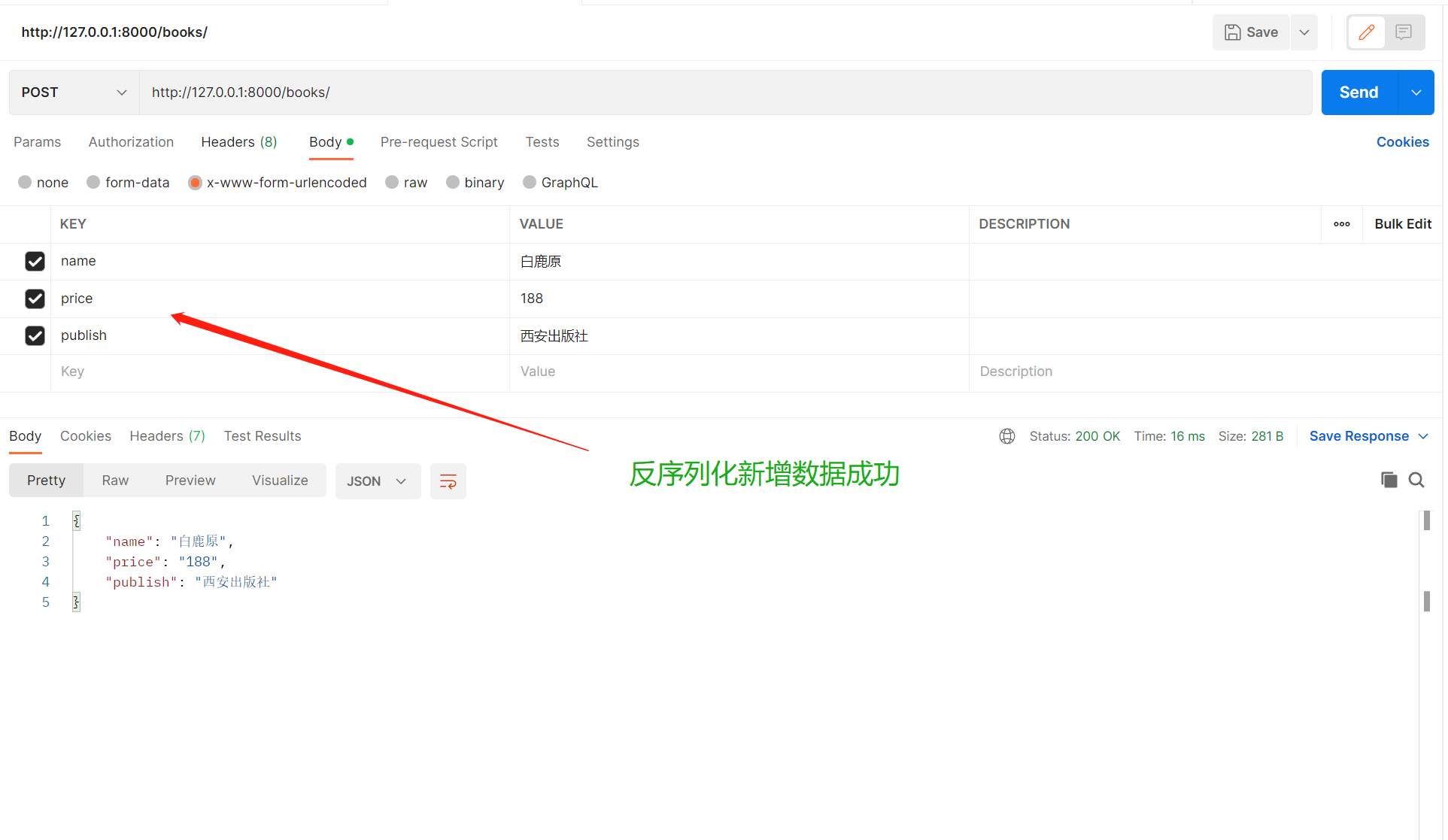
Task: Open the JSON format dropdown
Action: 377,481
